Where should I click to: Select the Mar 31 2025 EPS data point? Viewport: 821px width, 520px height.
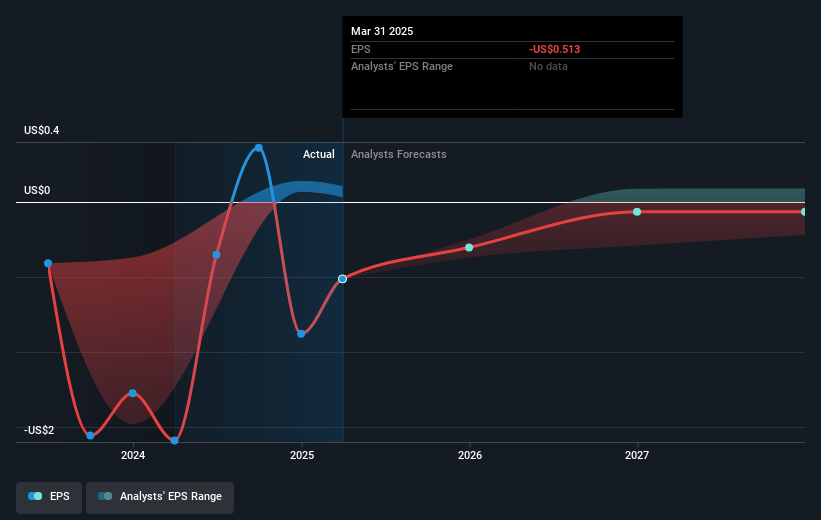342,279
